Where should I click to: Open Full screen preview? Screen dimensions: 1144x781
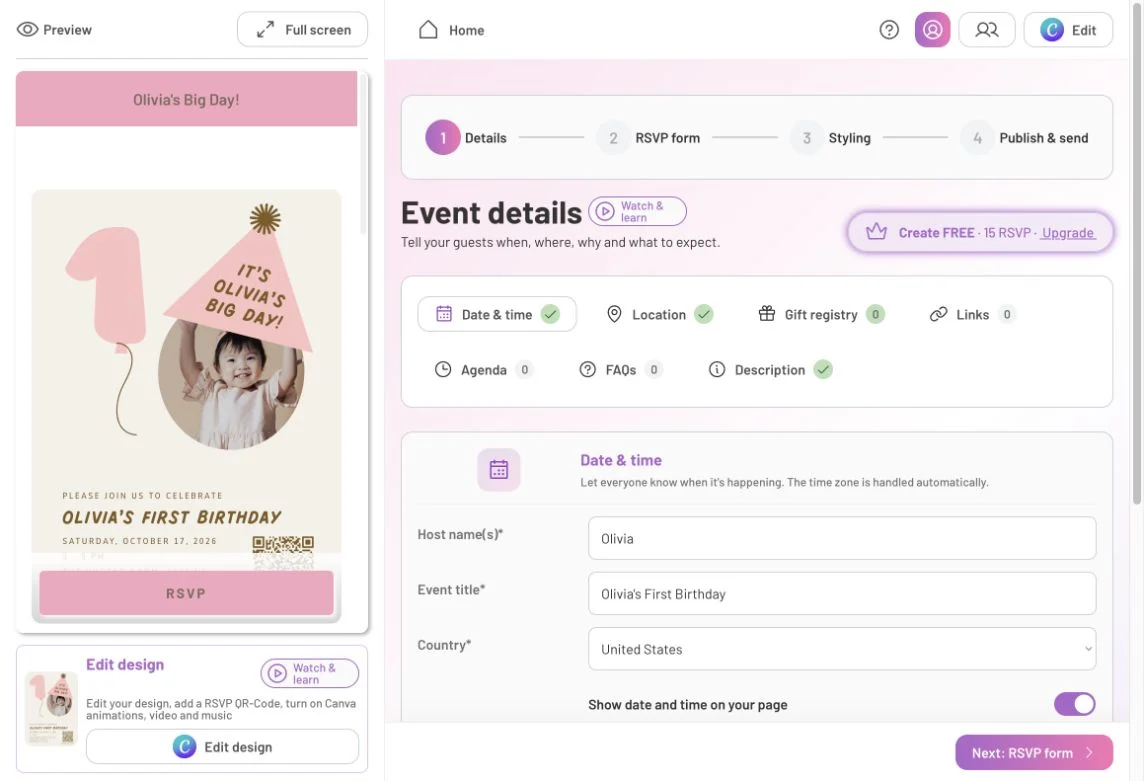[302, 29]
